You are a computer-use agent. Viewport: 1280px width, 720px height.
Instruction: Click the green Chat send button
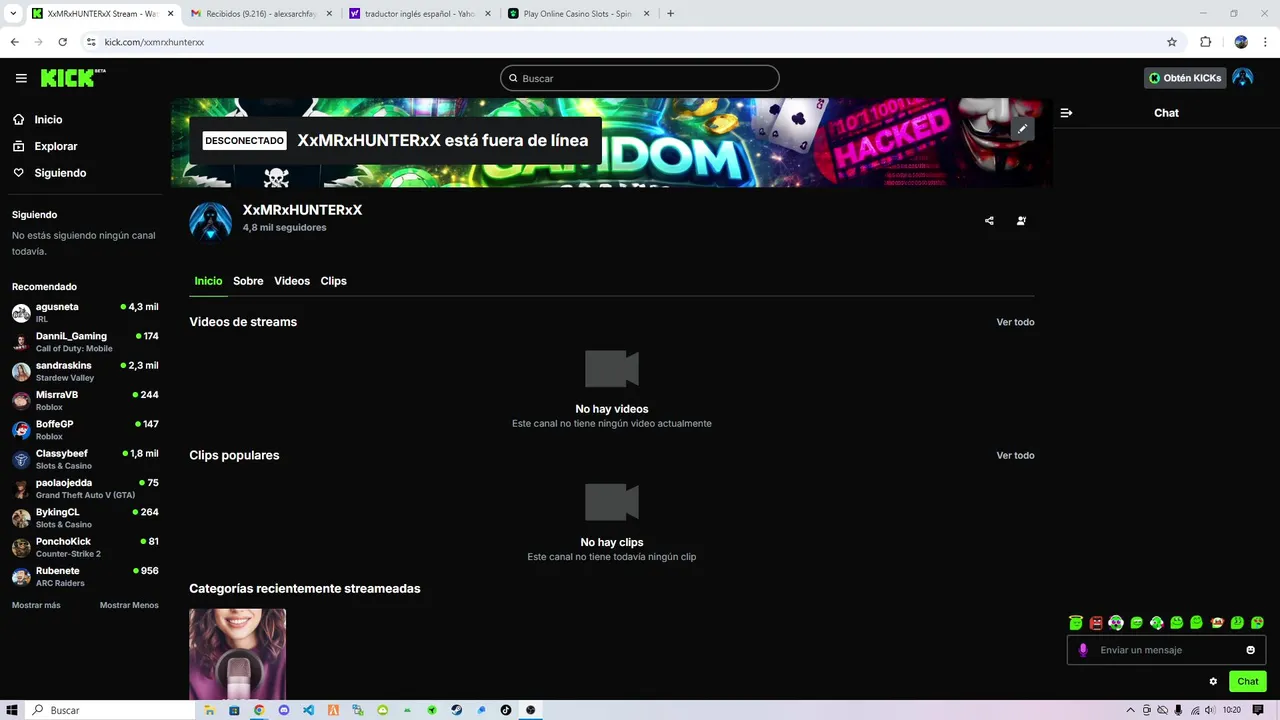1248,681
